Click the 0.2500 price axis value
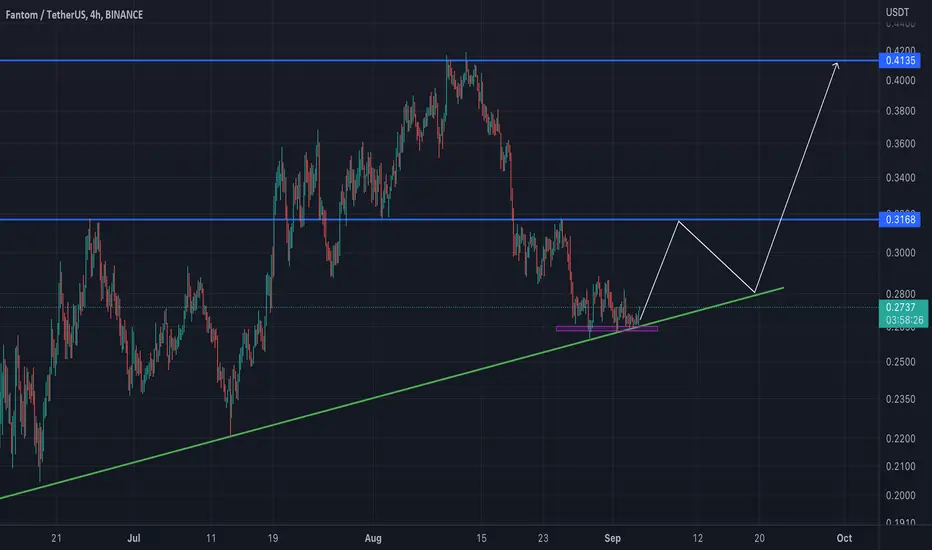 [x=900, y=362]
